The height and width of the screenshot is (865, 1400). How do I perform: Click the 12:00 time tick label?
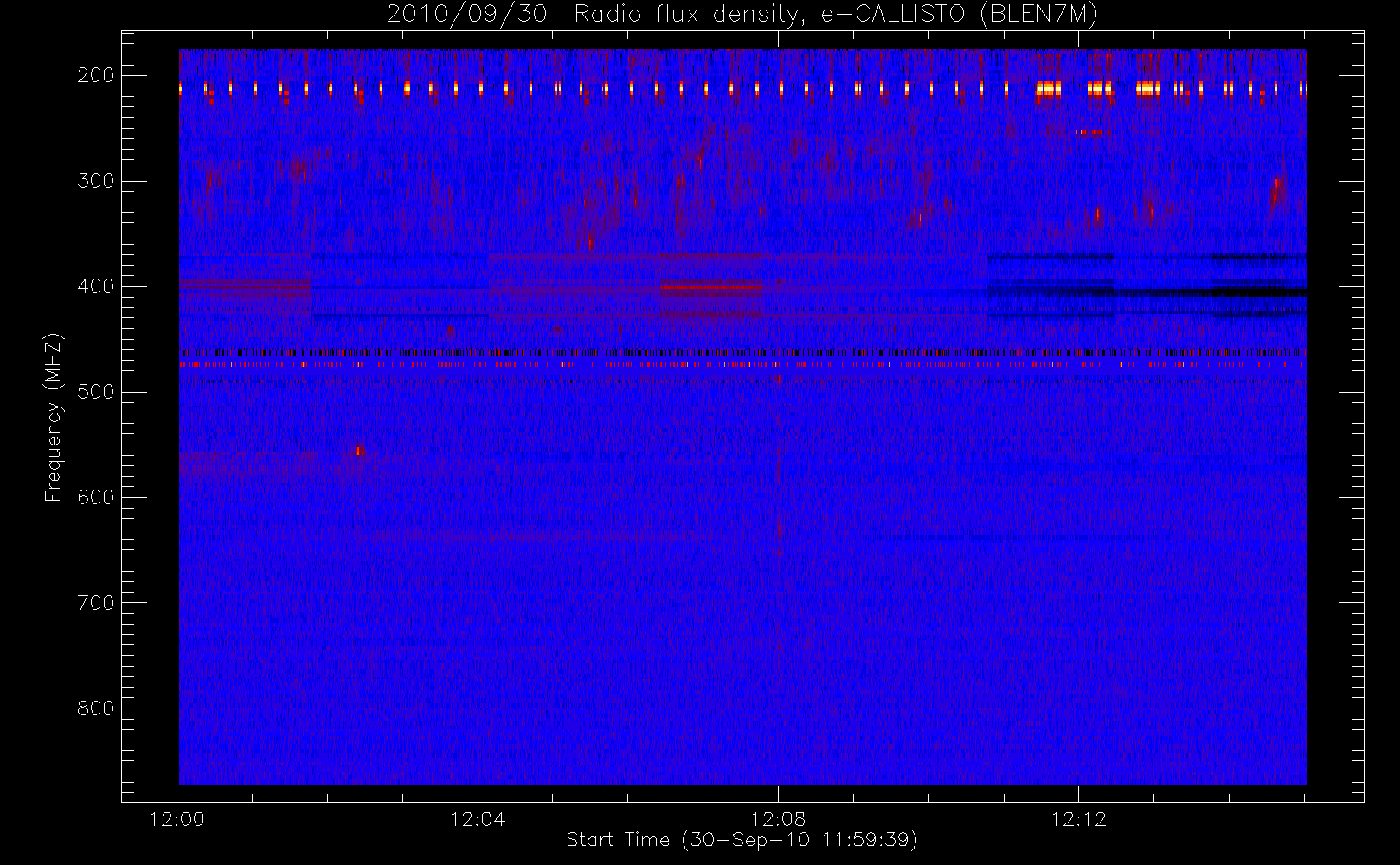click(177, 820)
